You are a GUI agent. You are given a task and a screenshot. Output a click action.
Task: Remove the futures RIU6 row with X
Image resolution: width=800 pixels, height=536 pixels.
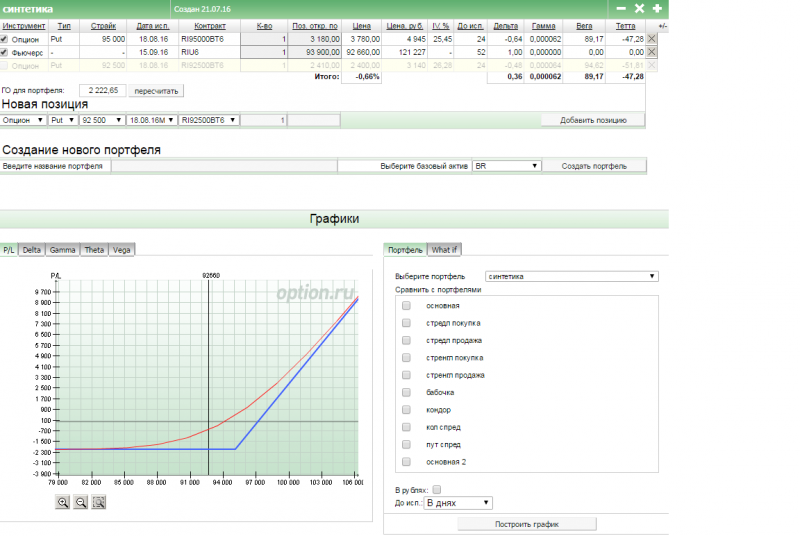click(652, 51)
